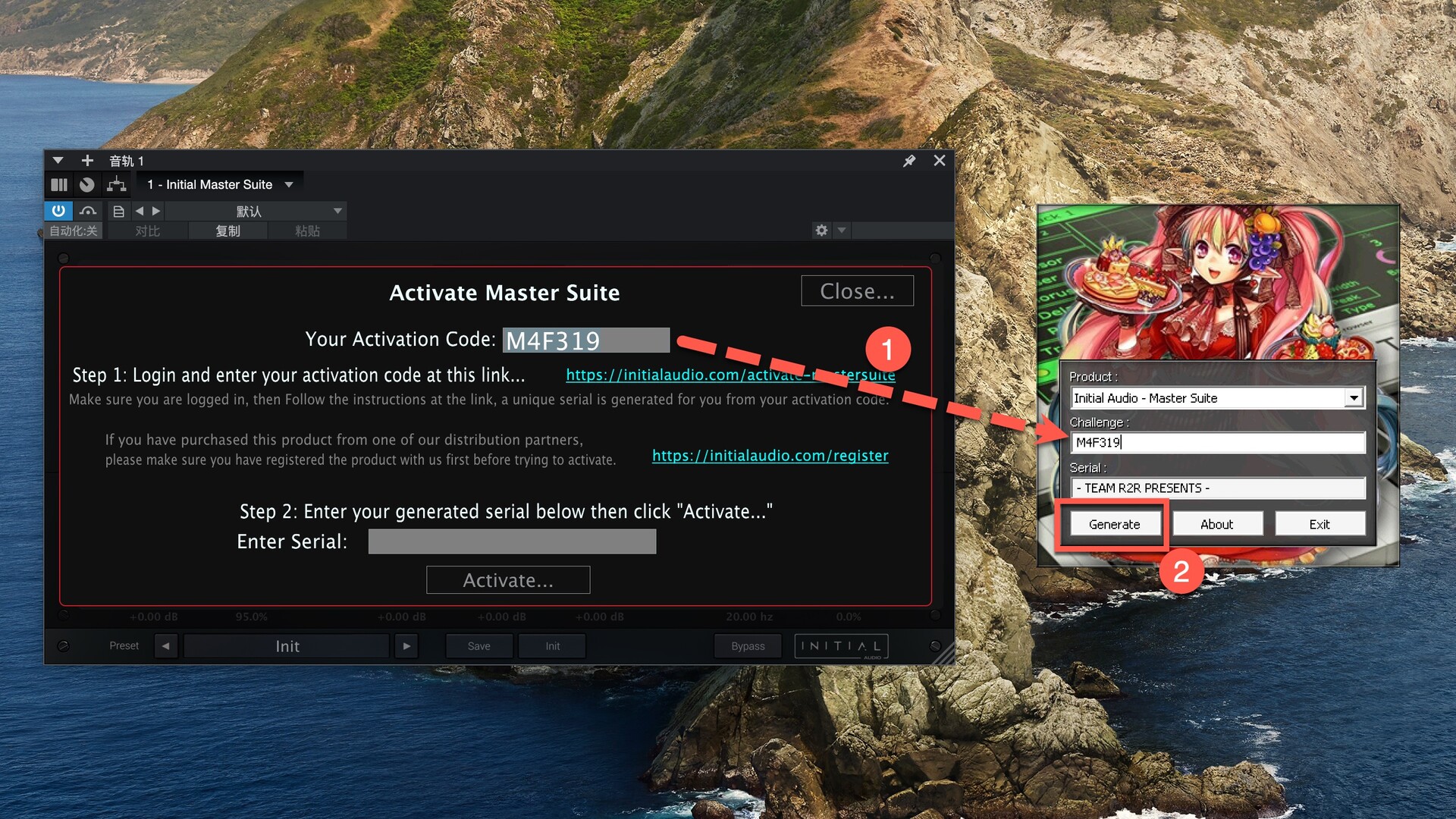Open the routing view icon
Screen dimensions: 1456x819
coord(116,184)
